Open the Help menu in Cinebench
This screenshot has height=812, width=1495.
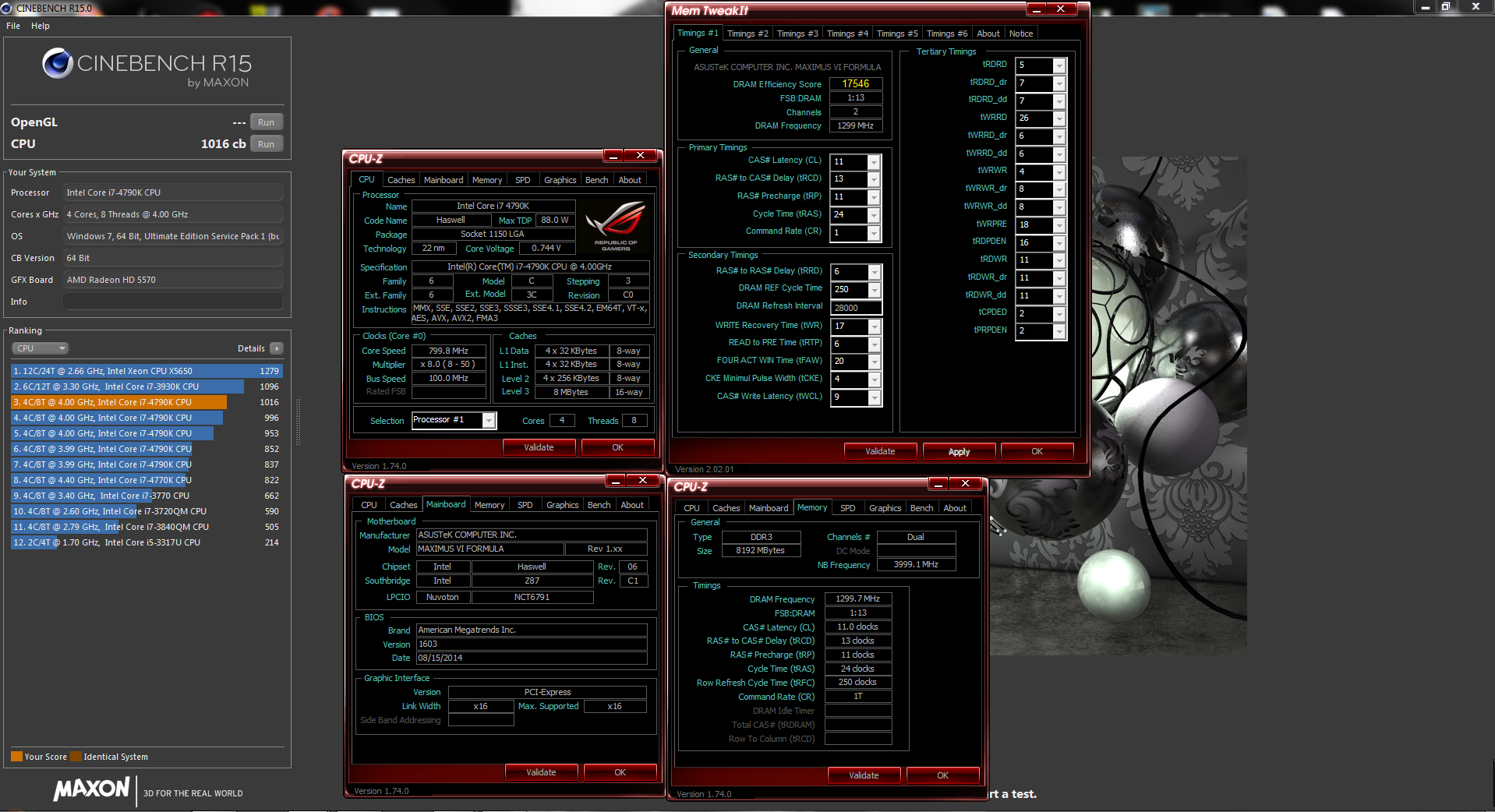[x=41, y=26]
